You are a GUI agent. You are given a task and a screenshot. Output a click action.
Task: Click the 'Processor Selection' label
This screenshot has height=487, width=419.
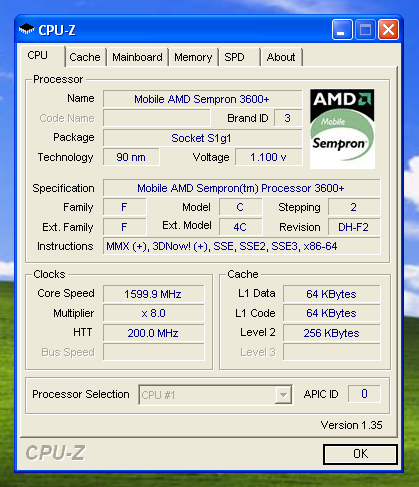point(81,394)
